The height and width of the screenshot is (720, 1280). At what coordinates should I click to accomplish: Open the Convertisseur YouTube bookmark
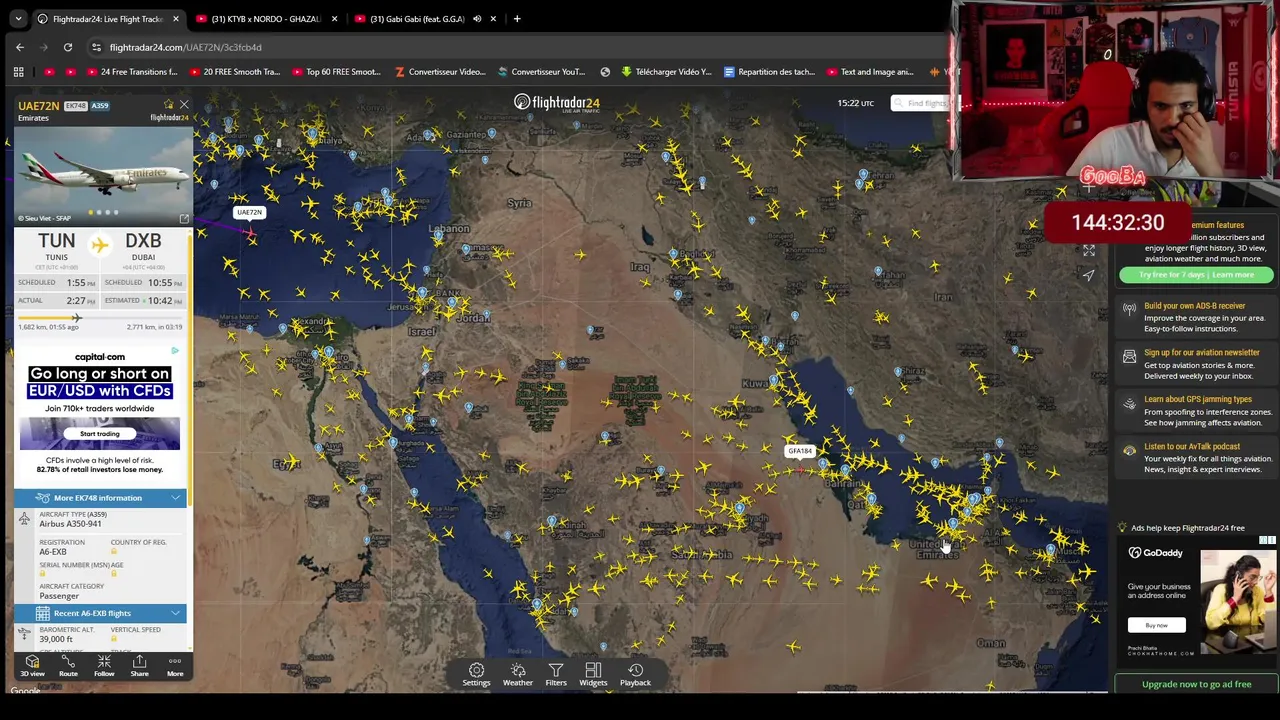click(x=540, y=72)
